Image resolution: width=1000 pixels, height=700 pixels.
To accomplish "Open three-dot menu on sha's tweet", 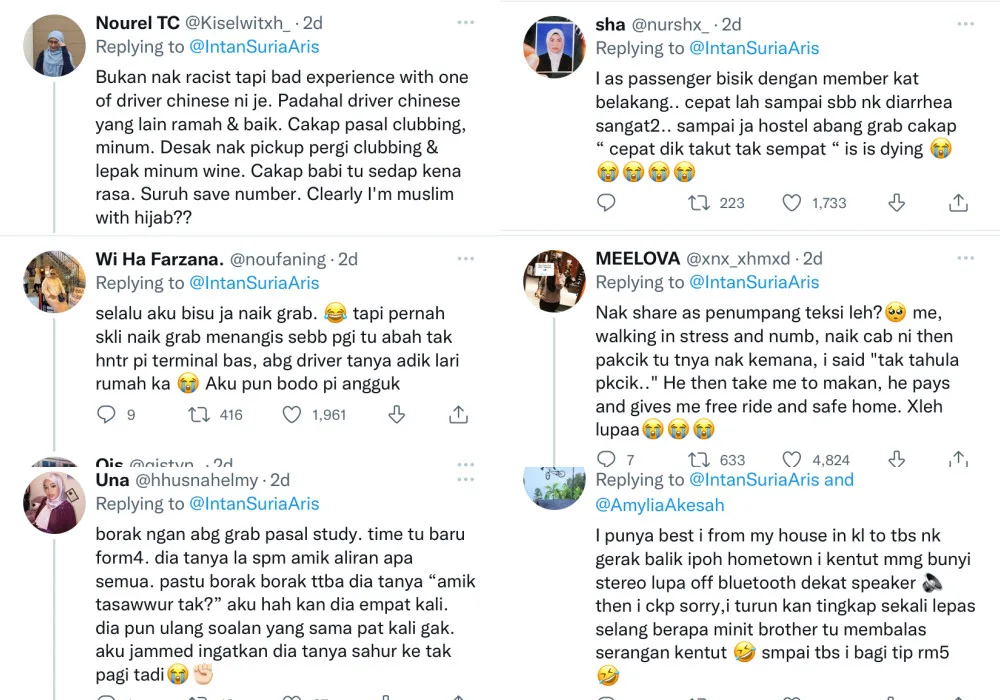I will point(964,24).
